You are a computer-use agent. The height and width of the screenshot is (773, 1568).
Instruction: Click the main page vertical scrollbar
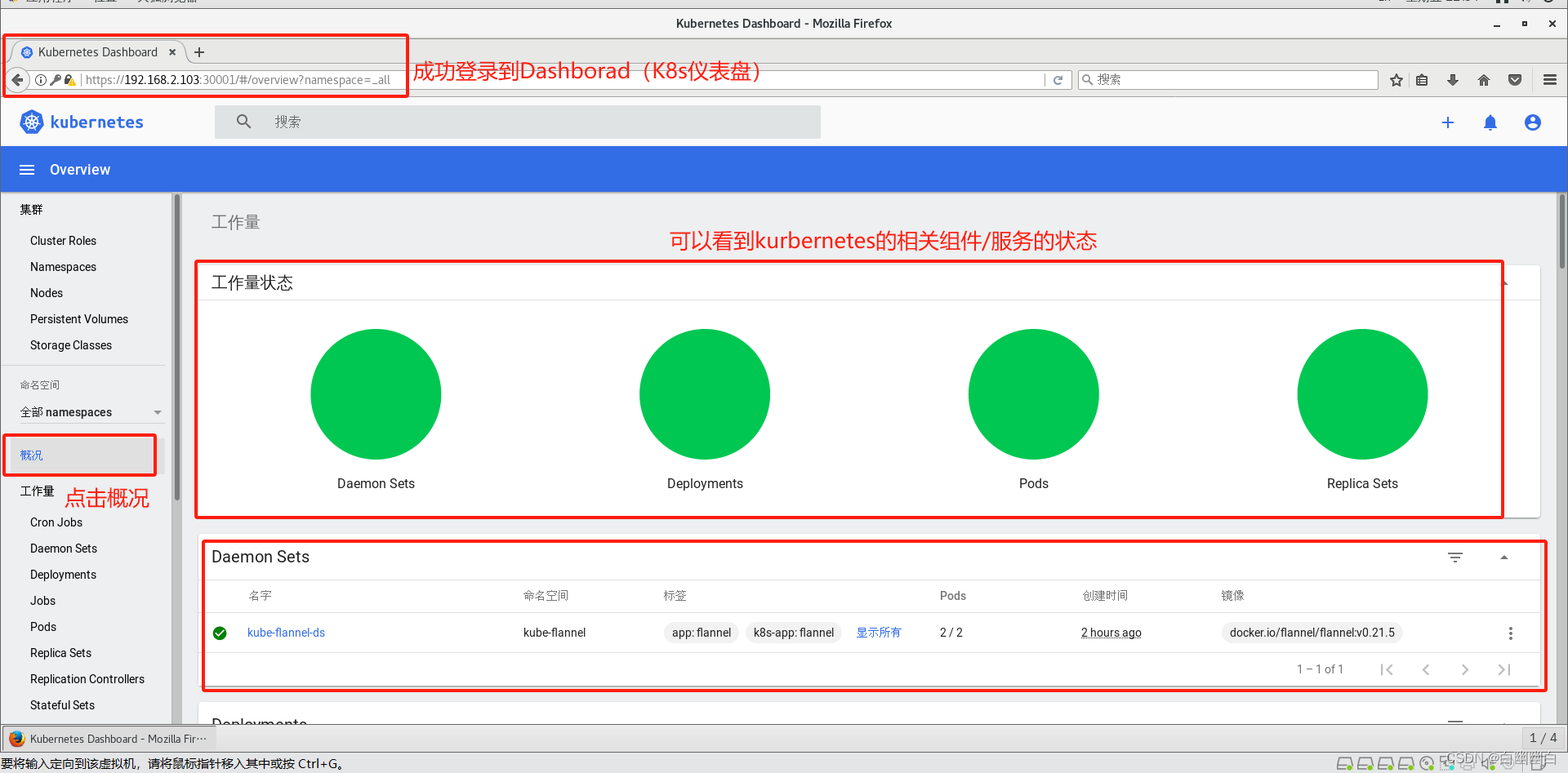point(1562,231)
